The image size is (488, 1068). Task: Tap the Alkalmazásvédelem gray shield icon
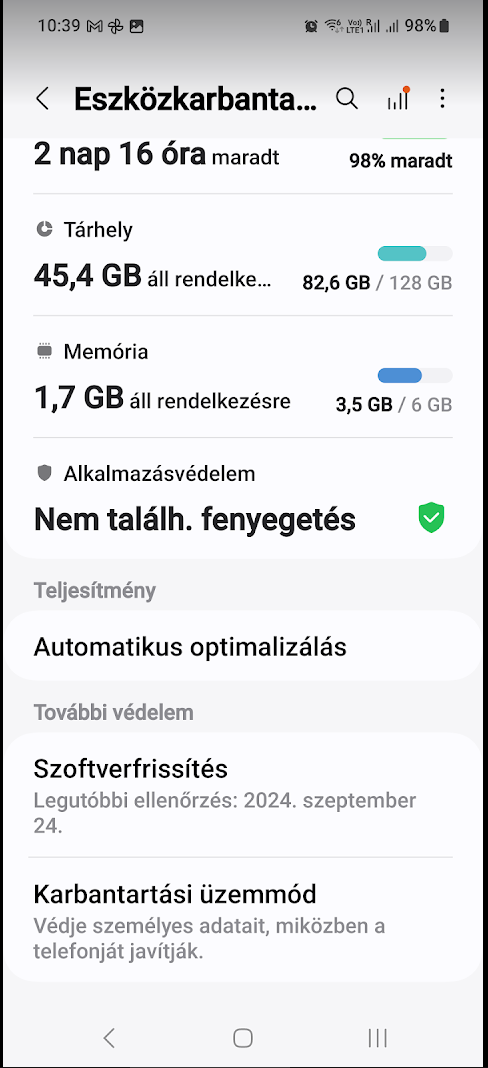[x=44, y=473]
